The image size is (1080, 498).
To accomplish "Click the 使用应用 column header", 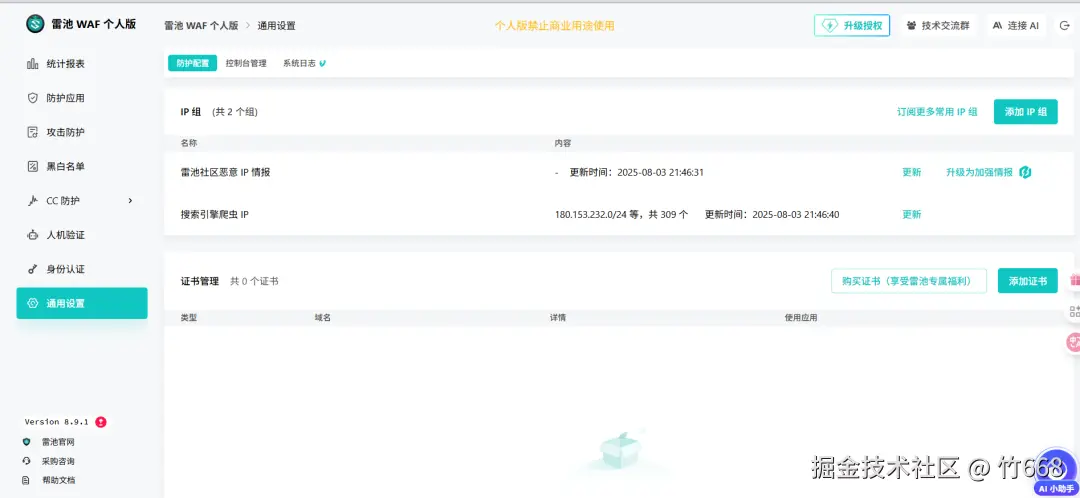I will 801,318.
